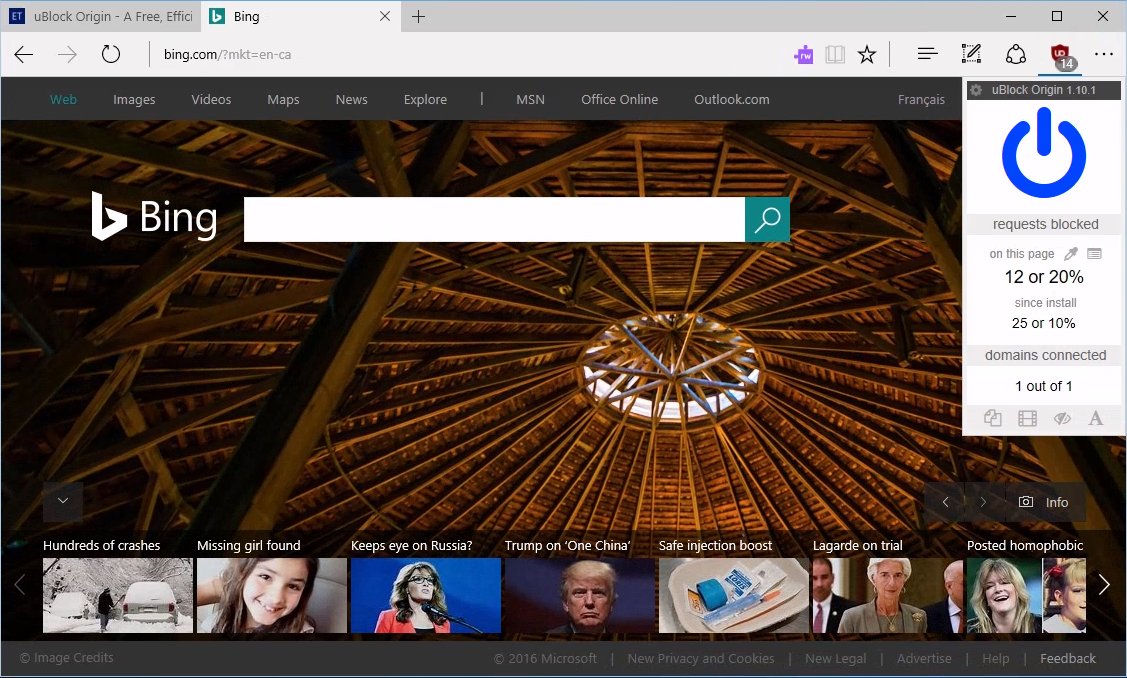
Task: Open New Legal footer link
Action: click(835, 659)
